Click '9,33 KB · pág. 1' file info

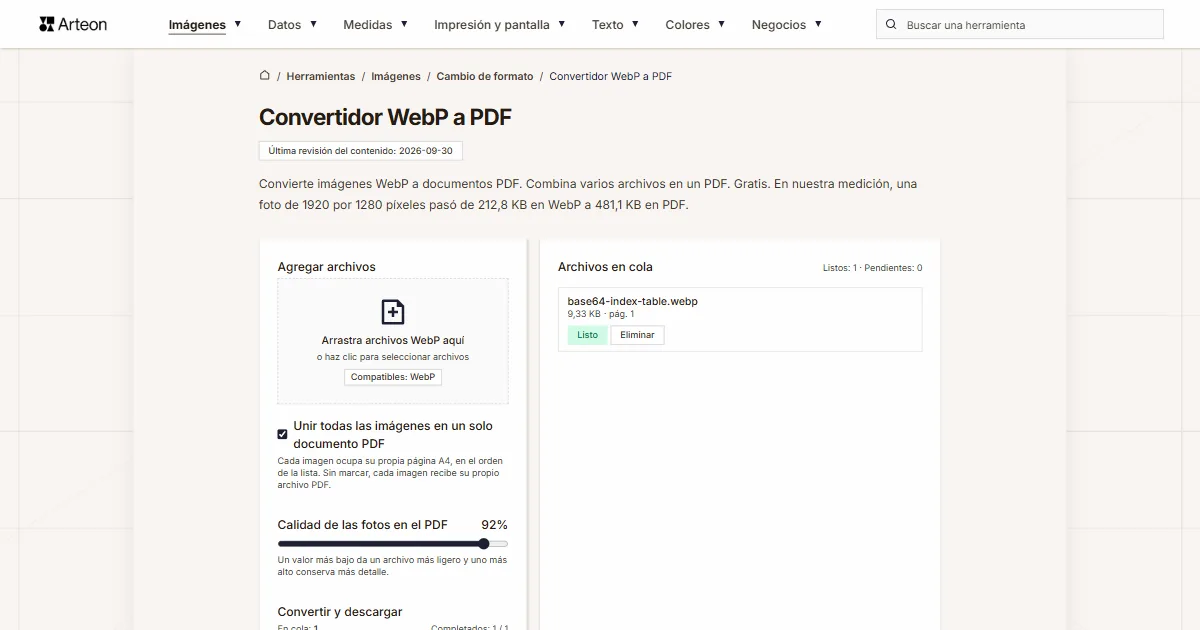(601, 314)
